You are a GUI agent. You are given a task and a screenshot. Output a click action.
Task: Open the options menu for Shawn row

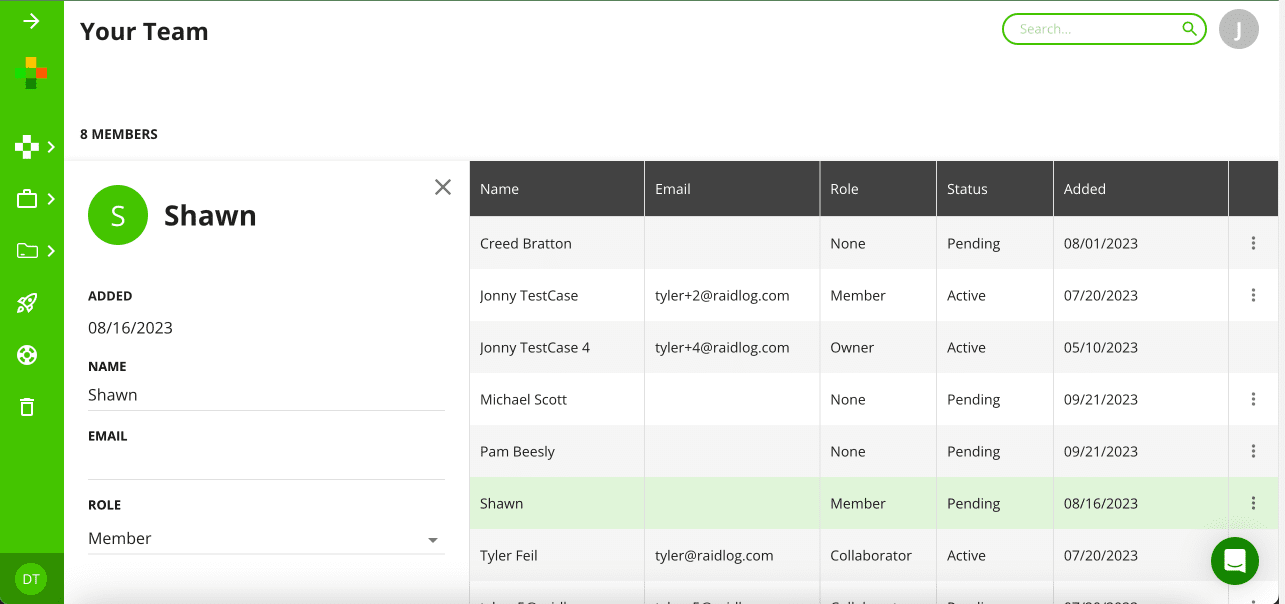click(1253, 503)
